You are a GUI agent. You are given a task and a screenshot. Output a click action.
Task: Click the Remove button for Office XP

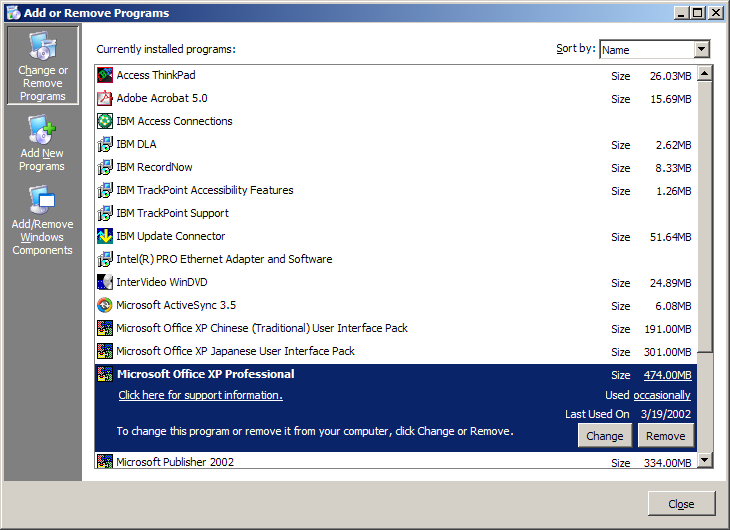pos(666,435)
